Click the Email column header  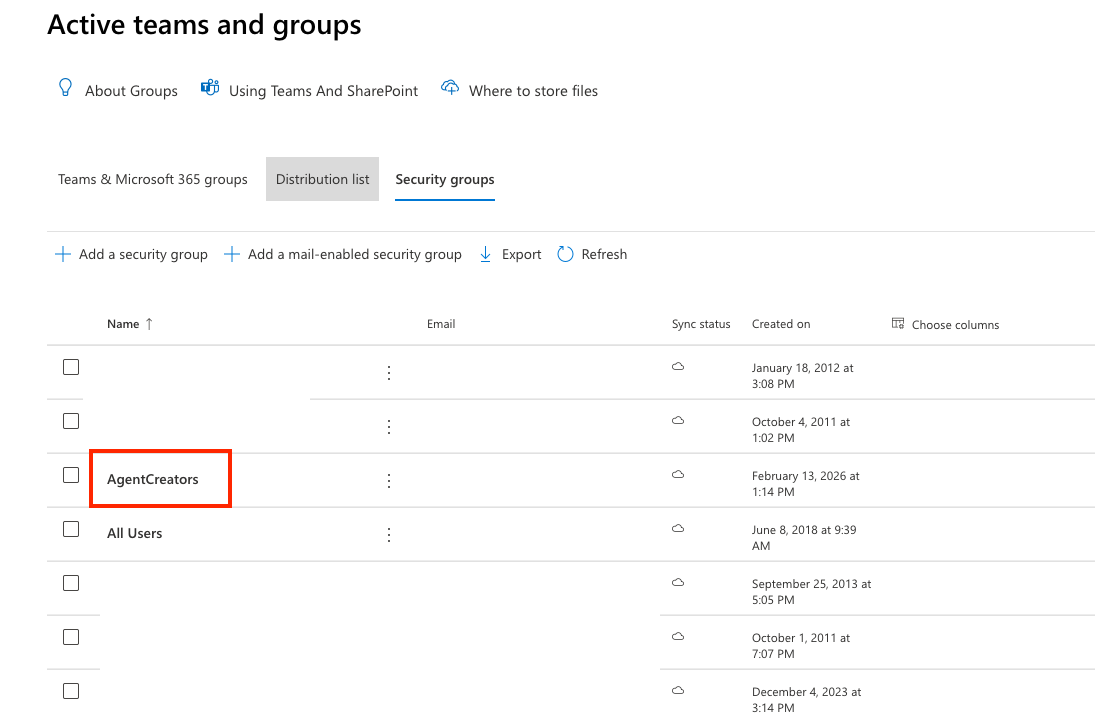441,323
